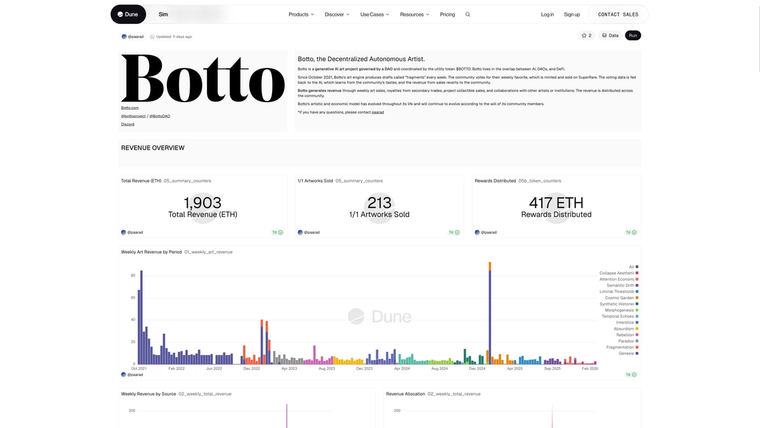Click @paarad avatar below Weekly Art Revenue chart
Viewport: 760px width, 428px height.
124,374
